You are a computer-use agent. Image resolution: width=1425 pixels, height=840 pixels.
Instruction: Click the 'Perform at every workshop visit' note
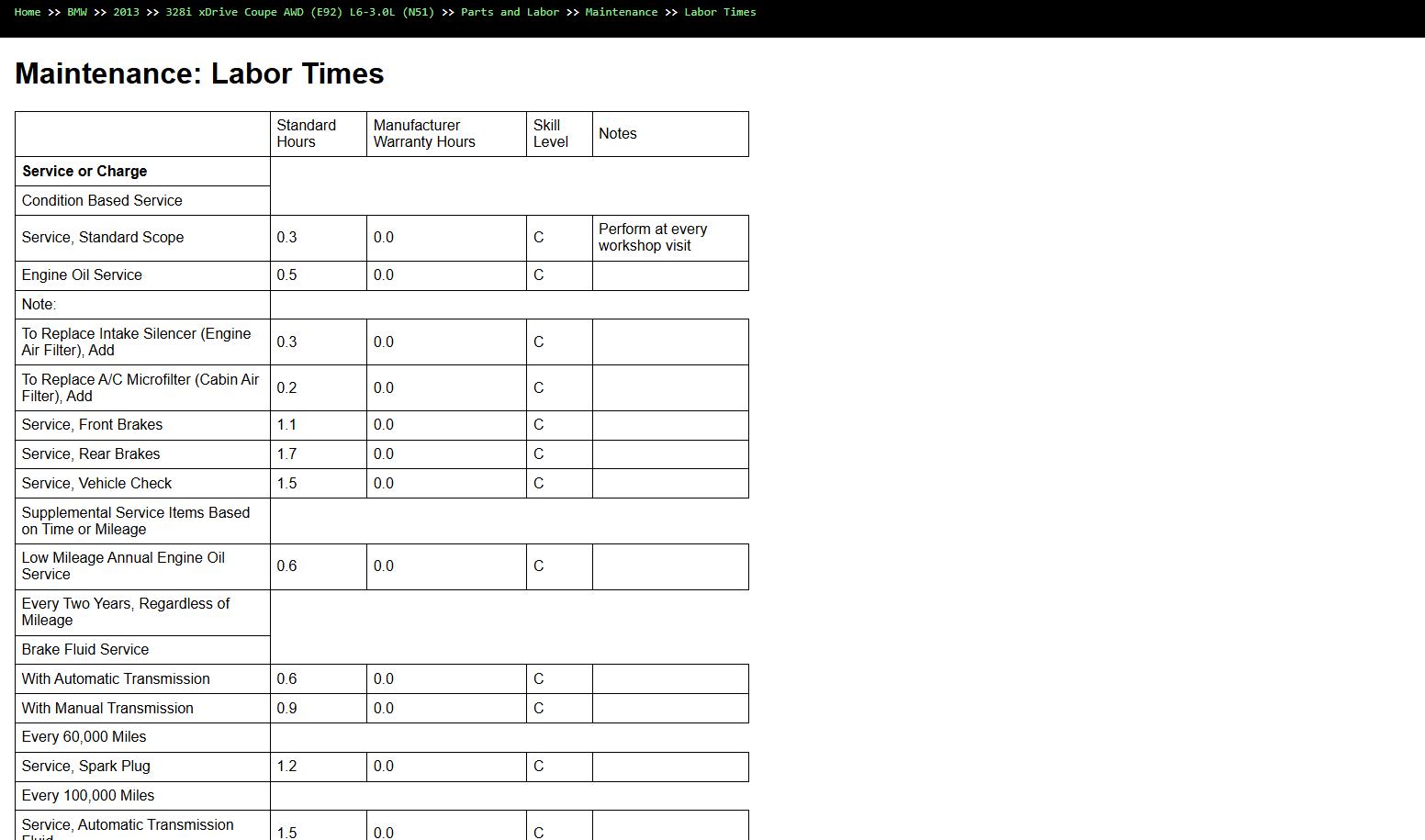[653, 238]
